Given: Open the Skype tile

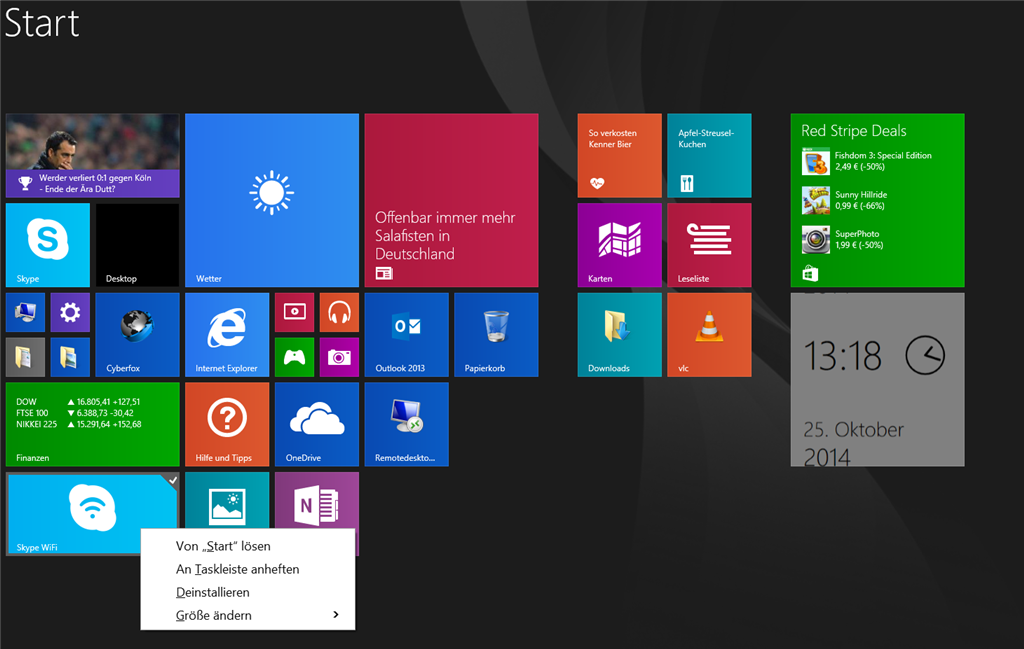Looking at the screenshot, I should [48, 245].
